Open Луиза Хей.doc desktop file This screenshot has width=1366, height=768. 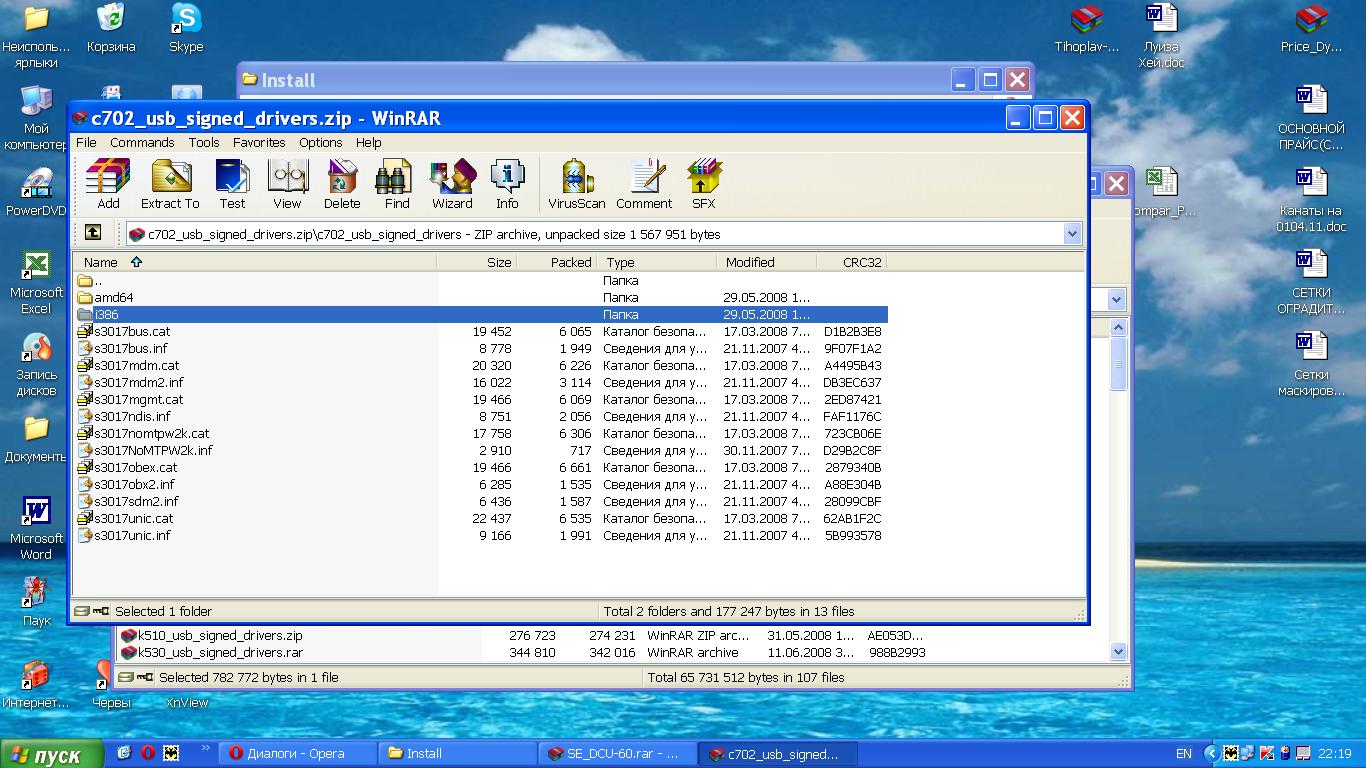point(1161,36)
